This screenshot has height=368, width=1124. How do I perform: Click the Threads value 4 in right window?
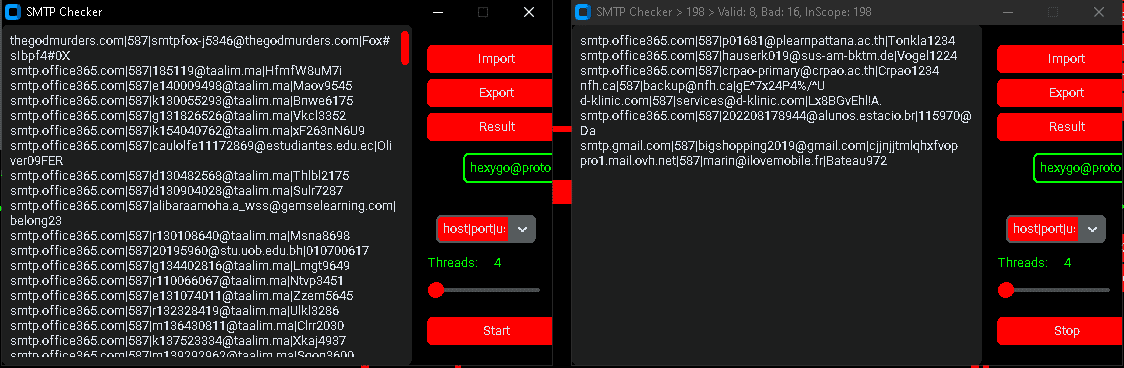[1067, 263]
